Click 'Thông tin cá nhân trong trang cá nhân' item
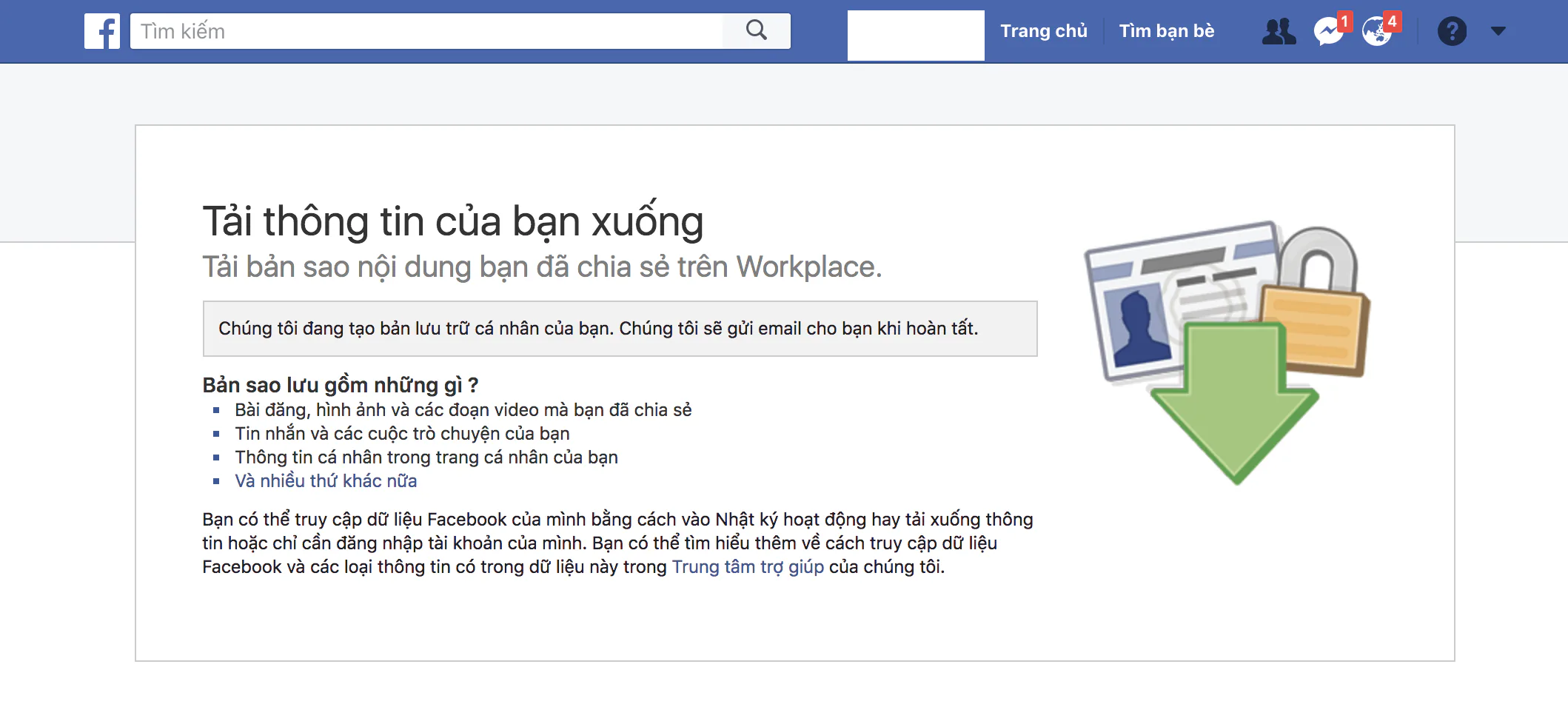 point(426,457)
